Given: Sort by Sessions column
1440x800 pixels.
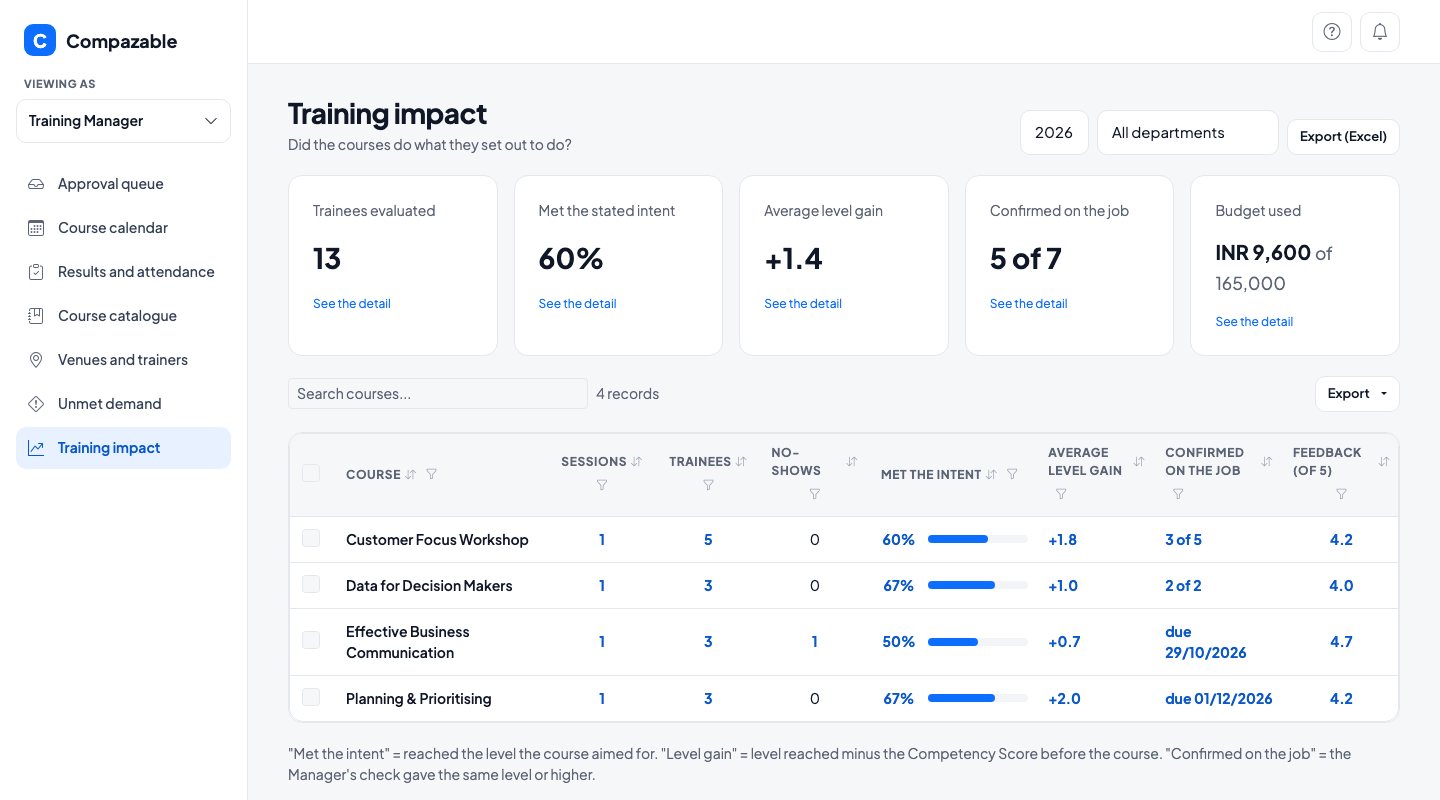Looking at the screenshot, I should [637, 461].
